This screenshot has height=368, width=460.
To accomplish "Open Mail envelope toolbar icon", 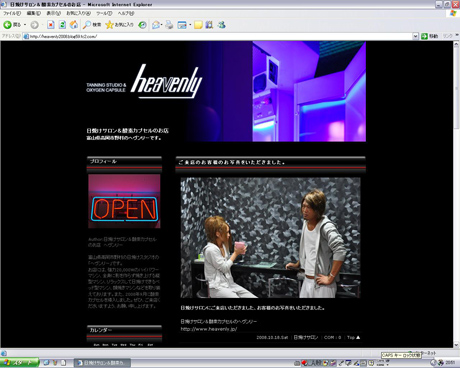I will coord(156,25).
